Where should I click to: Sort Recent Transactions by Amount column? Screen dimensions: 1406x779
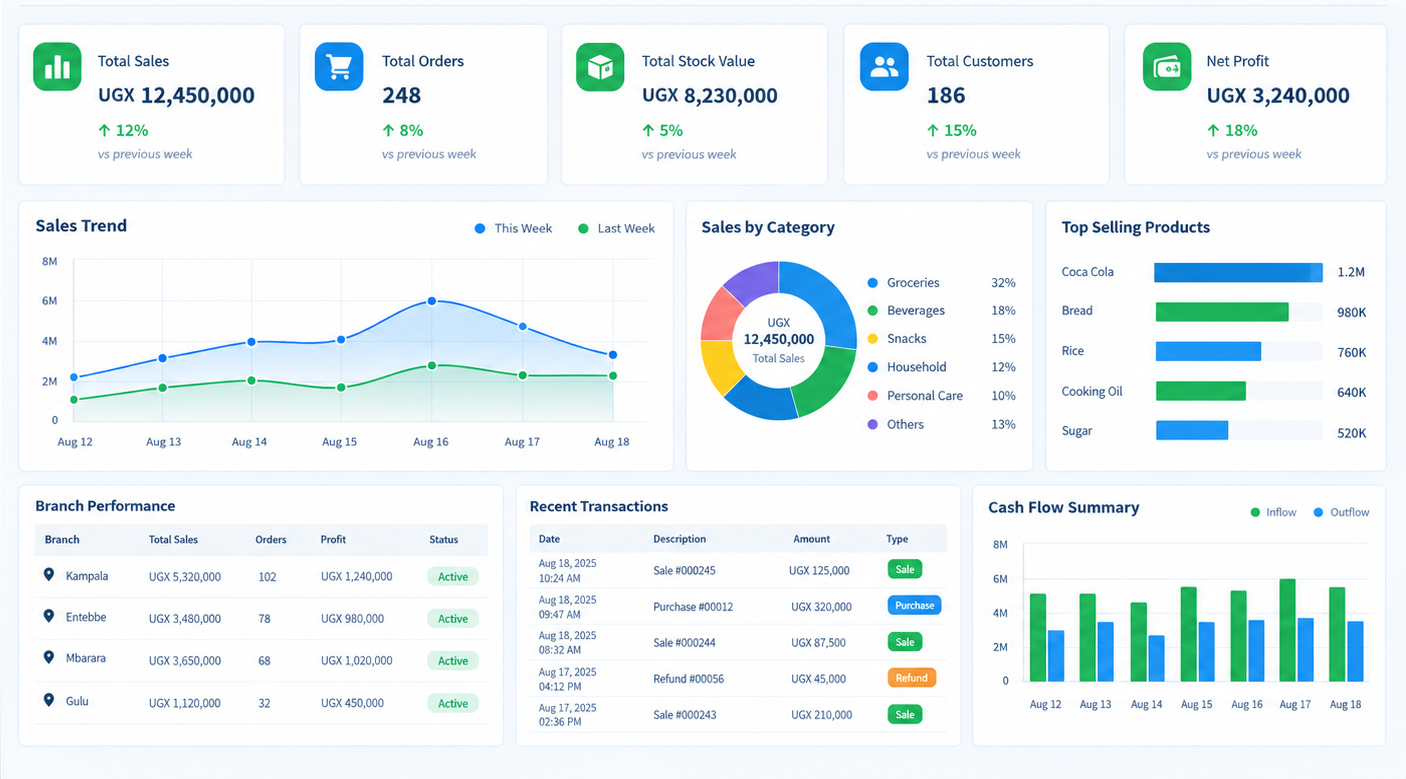812,539
